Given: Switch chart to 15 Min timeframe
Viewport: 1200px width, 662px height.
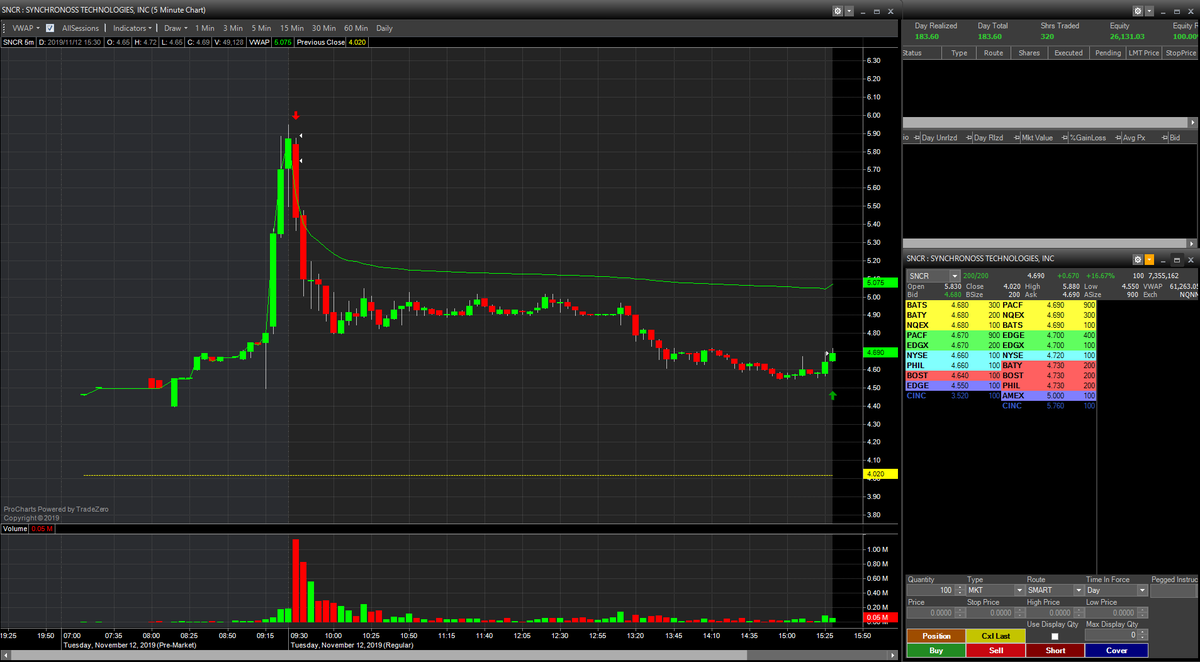Looking at the screenshot, I should point(292,28).
